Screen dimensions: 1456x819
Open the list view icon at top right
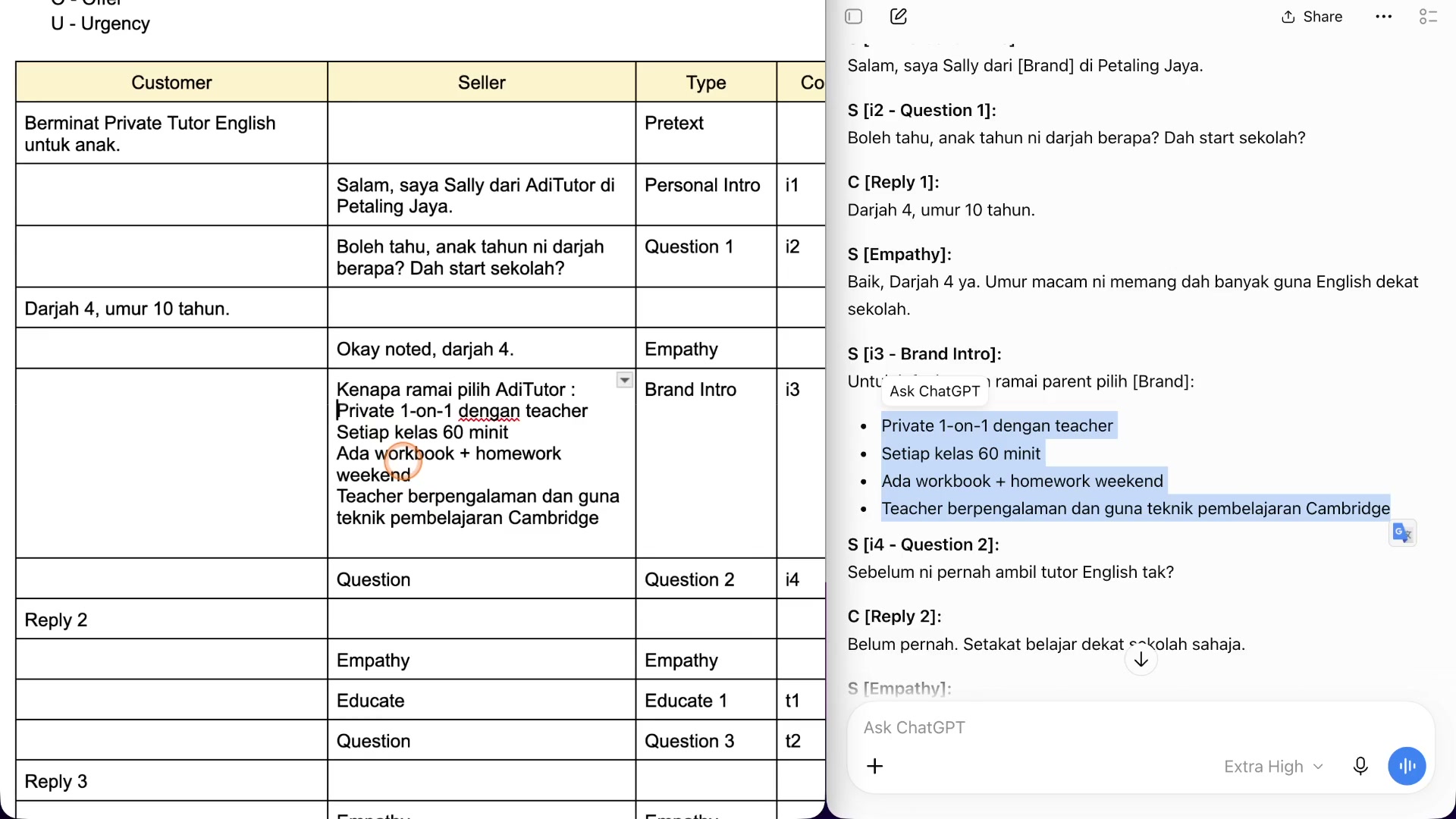click(x=1428, y=17)
